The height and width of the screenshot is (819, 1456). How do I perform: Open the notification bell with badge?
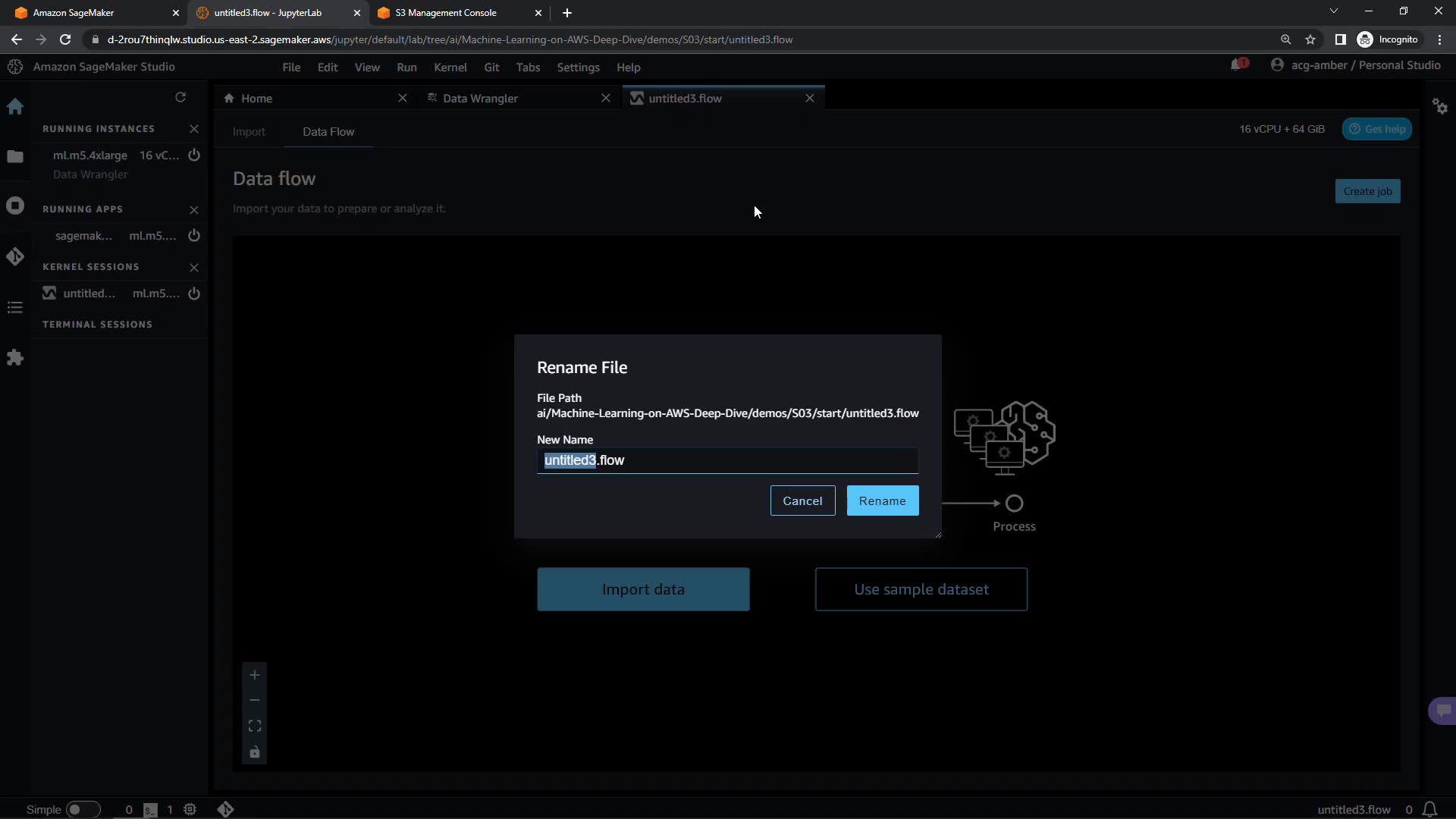[x=1238, y=65]
